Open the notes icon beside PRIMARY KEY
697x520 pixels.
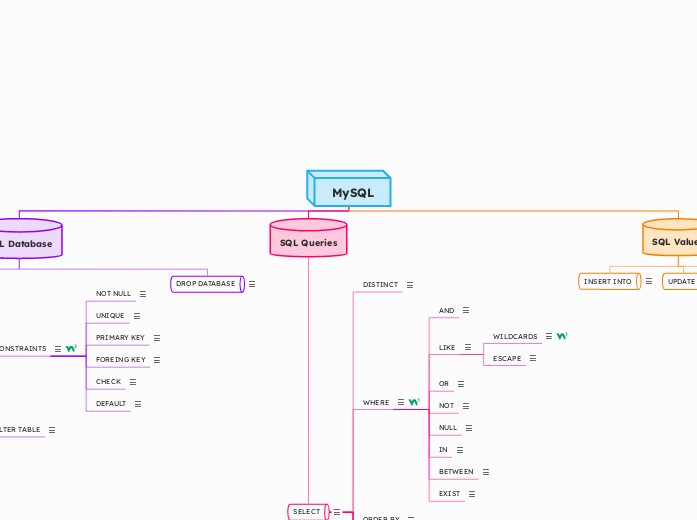pos(157,338)
